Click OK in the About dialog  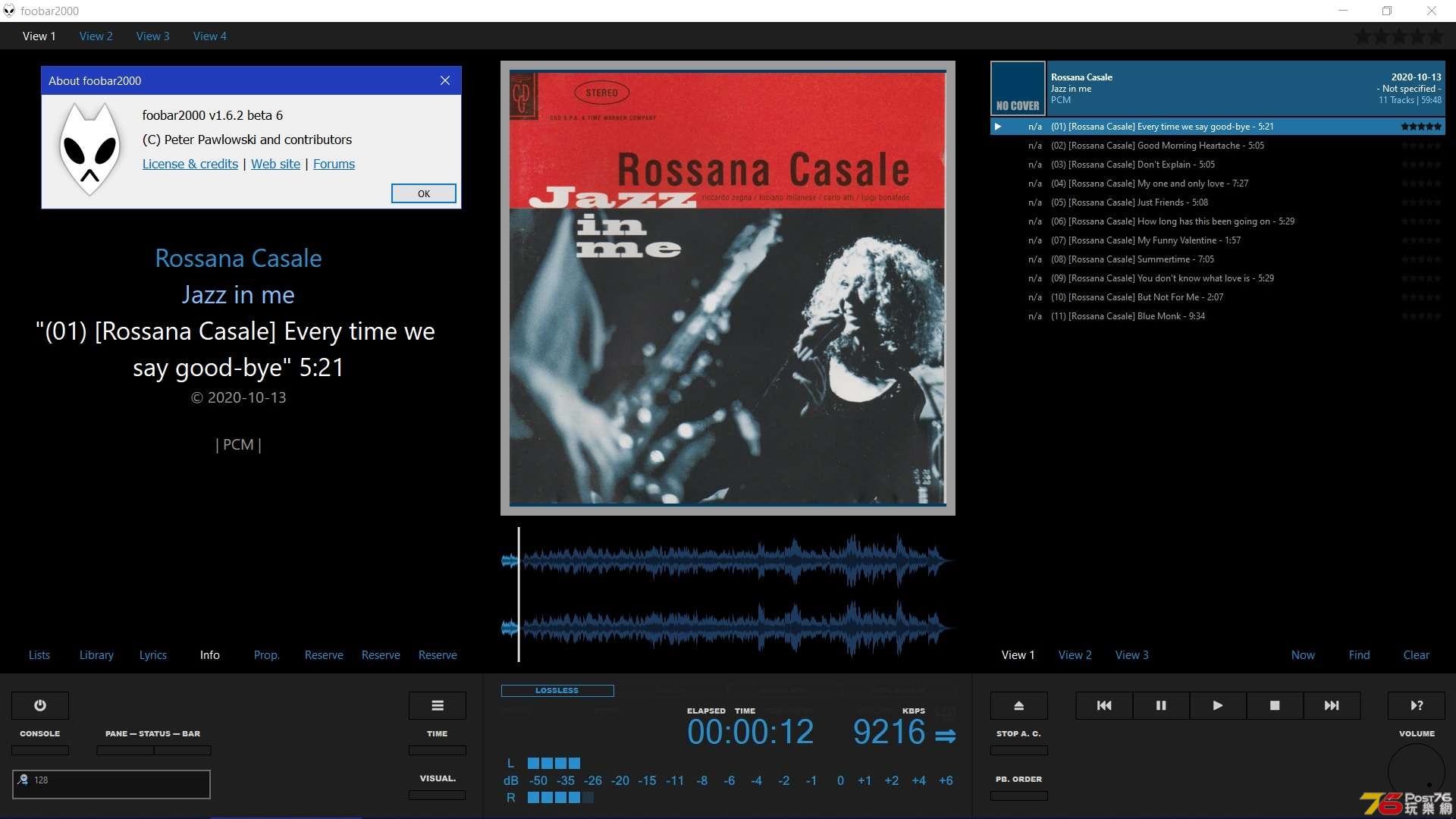tap(424, 193)
